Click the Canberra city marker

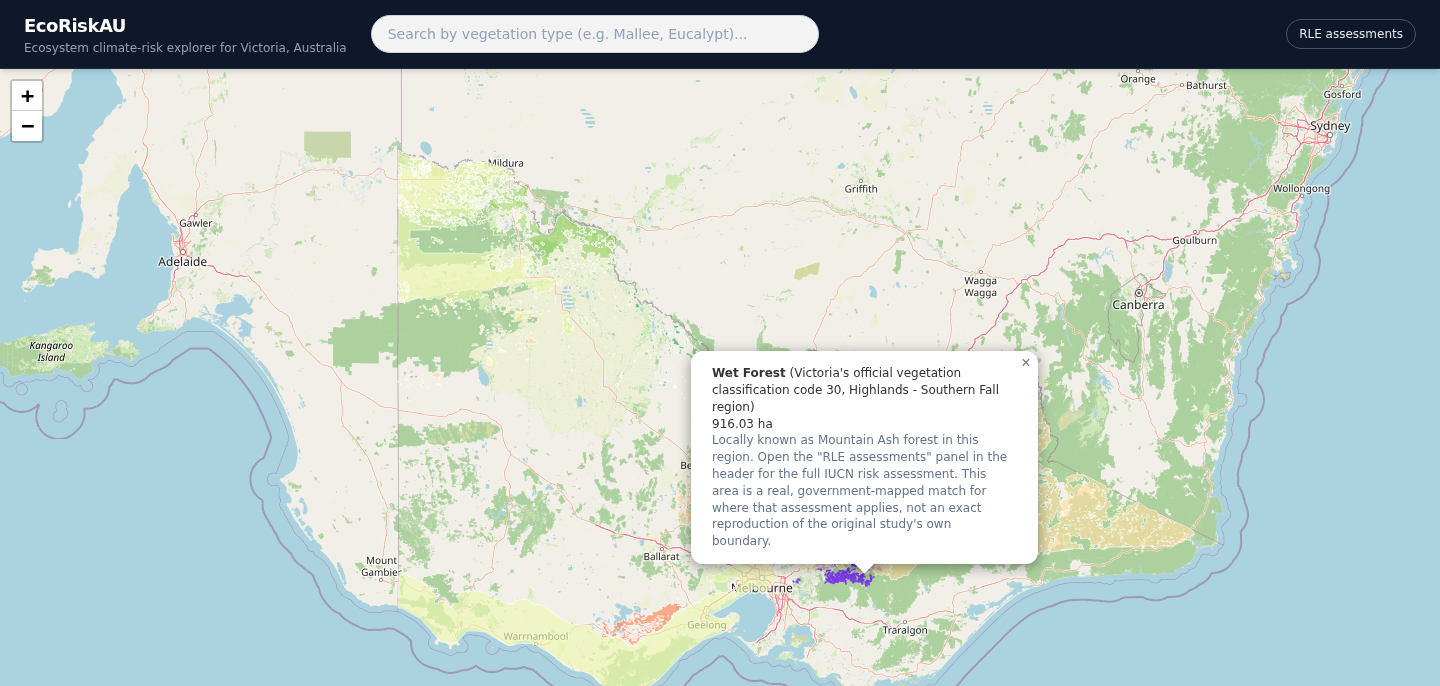tap(1138, 292)
